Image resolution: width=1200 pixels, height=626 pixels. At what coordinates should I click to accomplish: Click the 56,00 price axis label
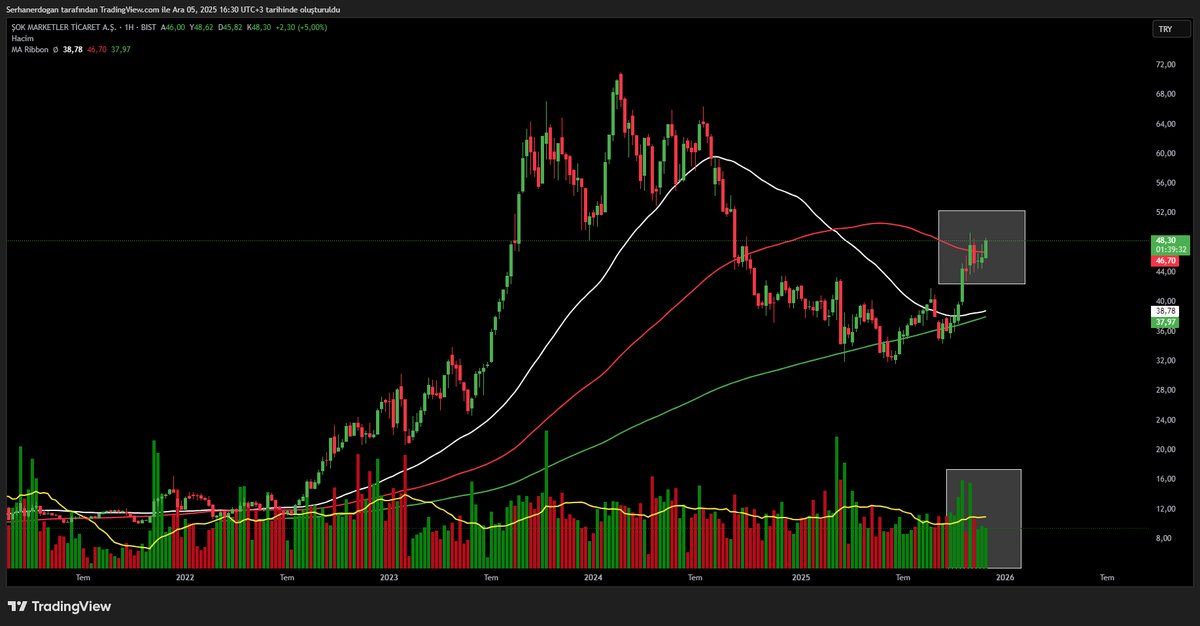pyautogui.click(x=1165, y=183)
